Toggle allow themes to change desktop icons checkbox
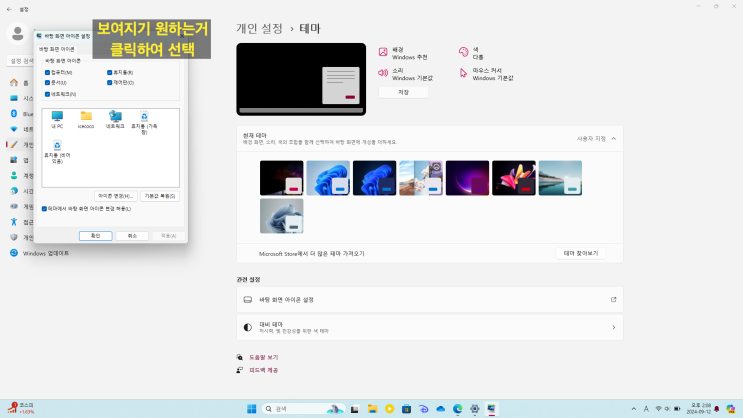 point(45,209)
